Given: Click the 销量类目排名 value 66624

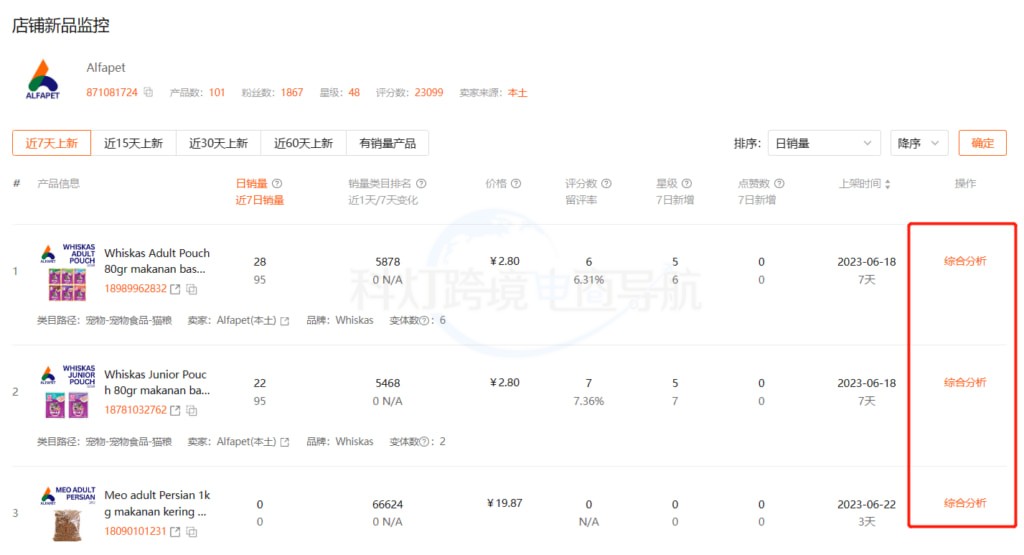Looking at the screenshot, I should (387, 504).
